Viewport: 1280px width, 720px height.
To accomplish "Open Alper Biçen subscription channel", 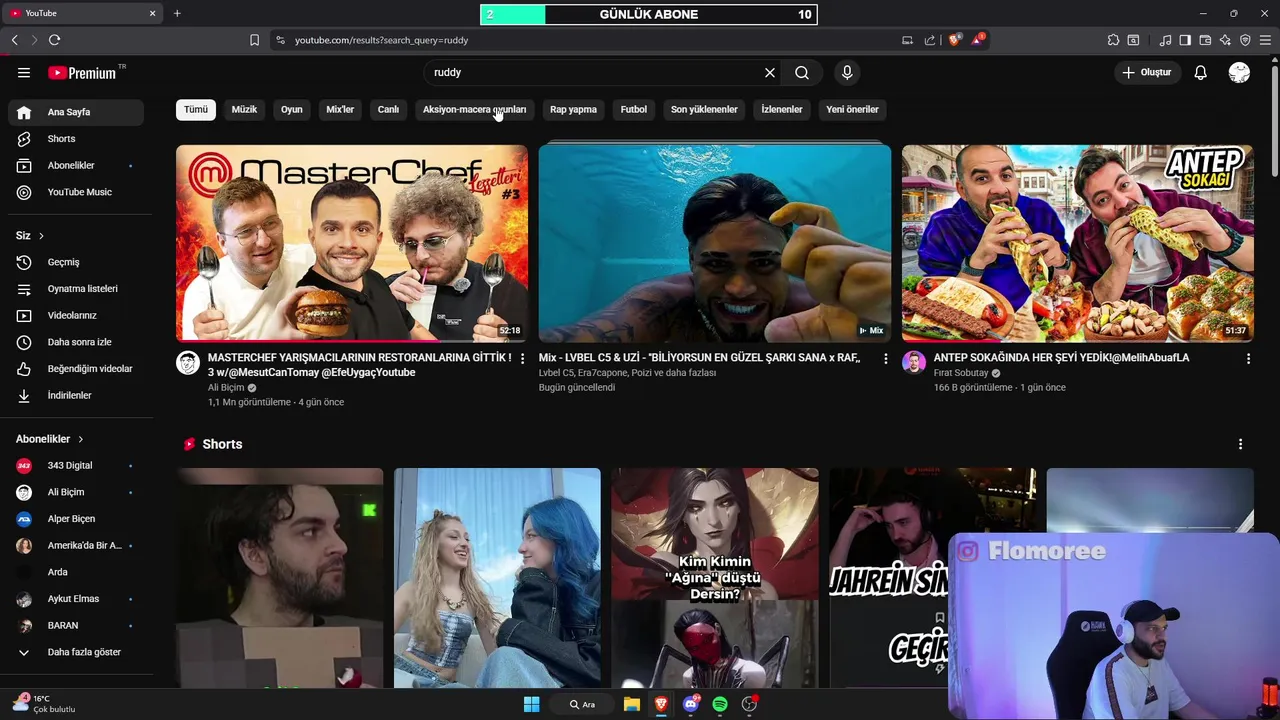I will pos(76,519).
